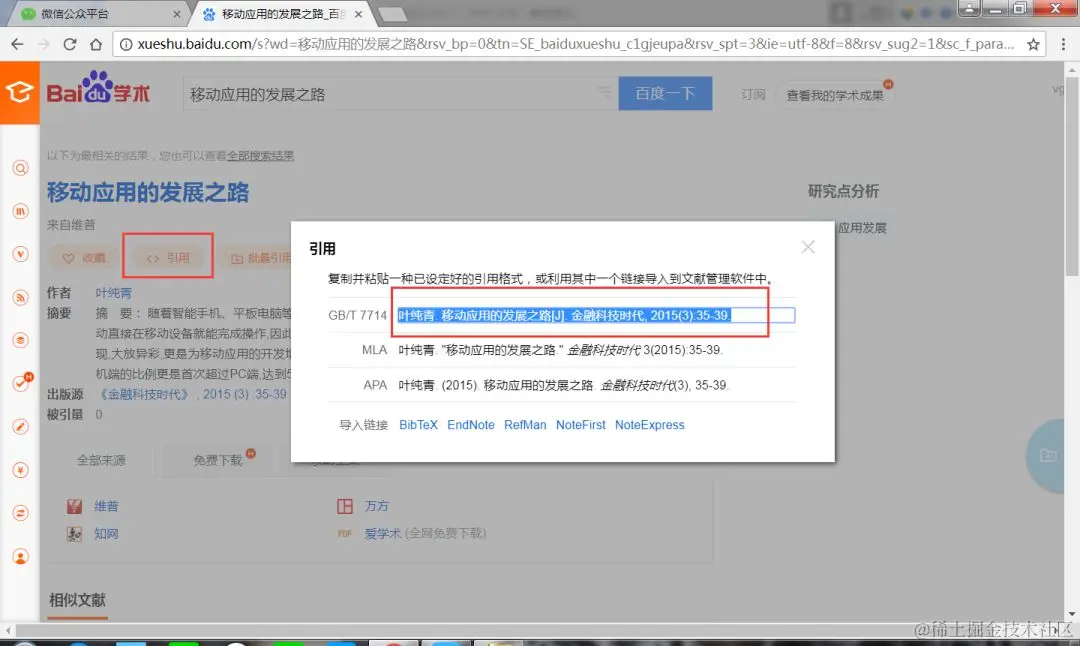Open the 知网 source link
Screen dimensions: 1080x646
pos(106,534)
